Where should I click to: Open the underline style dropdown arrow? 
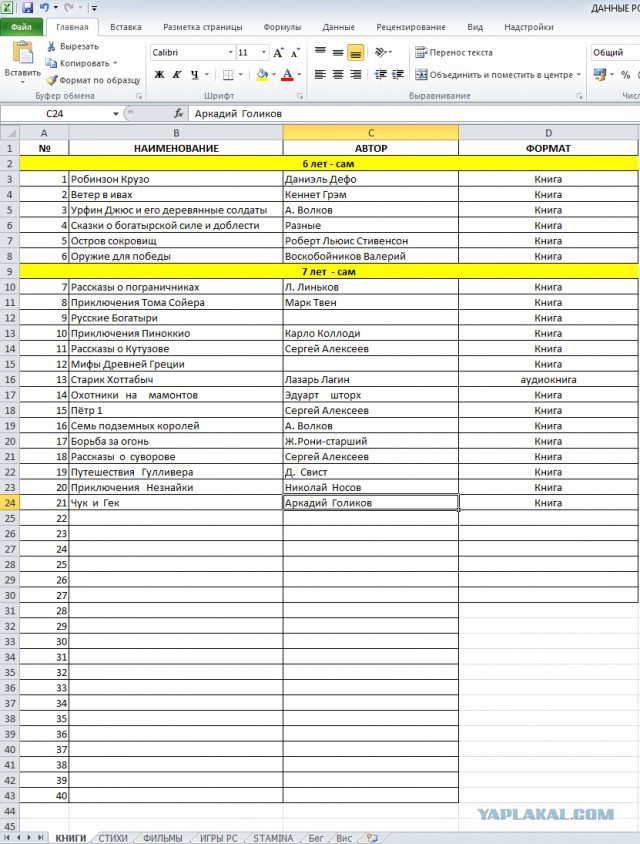point(207,75)
